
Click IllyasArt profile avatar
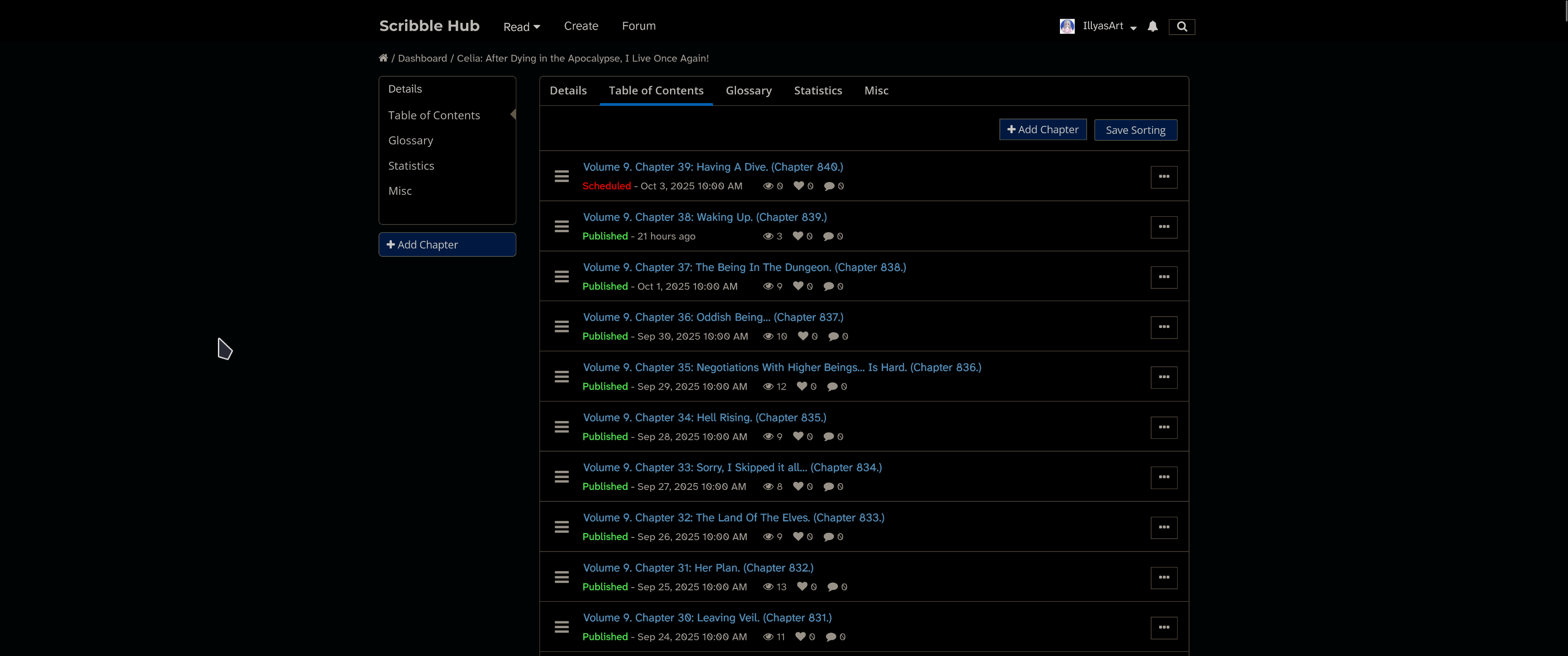(x=1066, y=26)
